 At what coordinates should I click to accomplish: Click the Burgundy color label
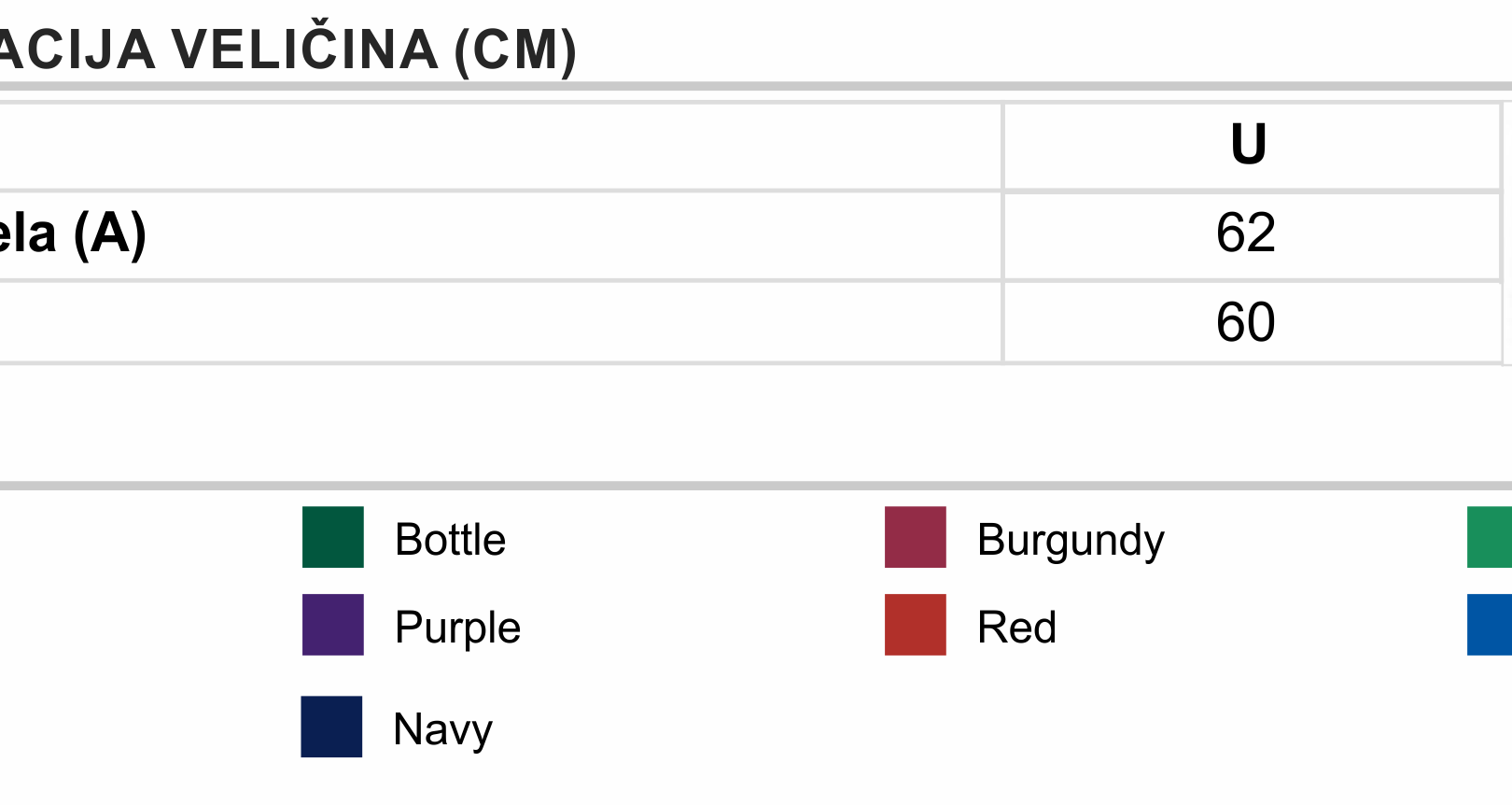click(x=1071, y=540)
